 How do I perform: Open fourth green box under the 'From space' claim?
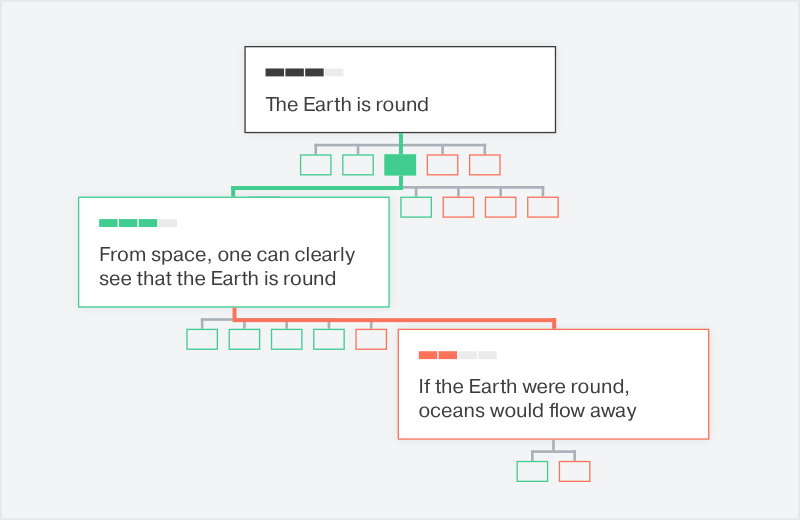(329, 339)
